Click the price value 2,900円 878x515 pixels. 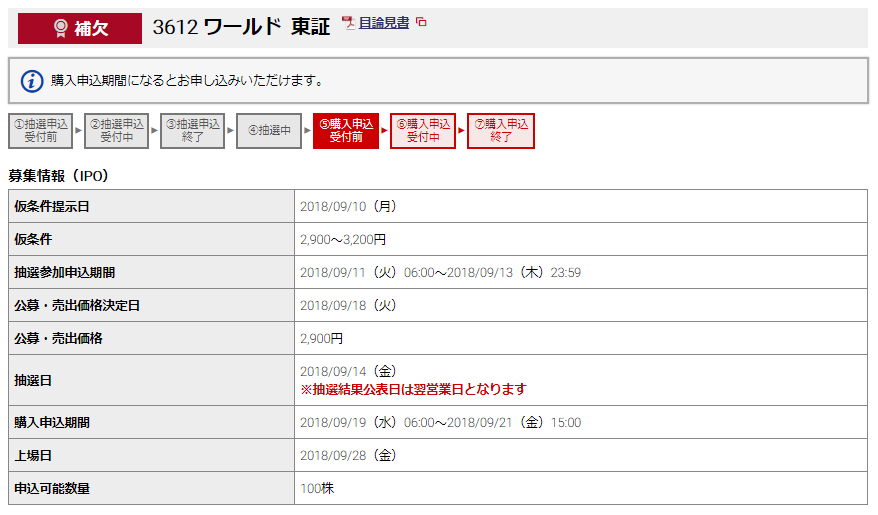[321, 339]
